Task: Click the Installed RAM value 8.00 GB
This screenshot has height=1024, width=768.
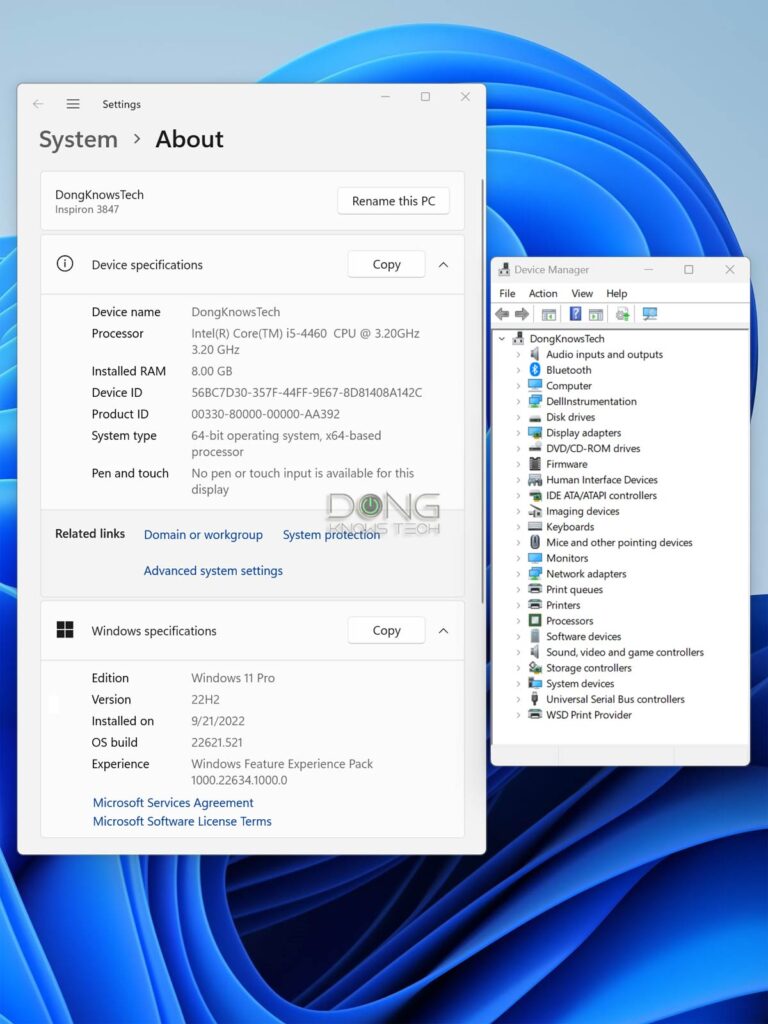Action: (212, 371)
